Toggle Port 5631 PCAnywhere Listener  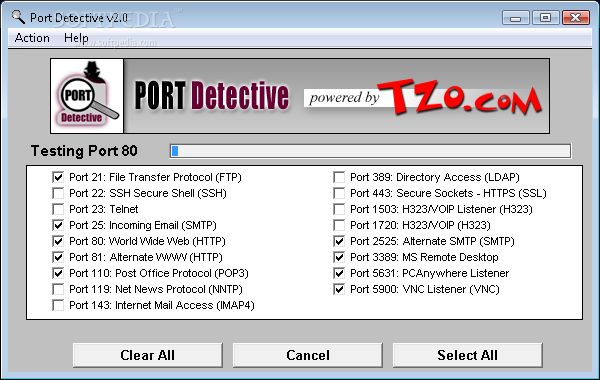[x=339, y=273]
